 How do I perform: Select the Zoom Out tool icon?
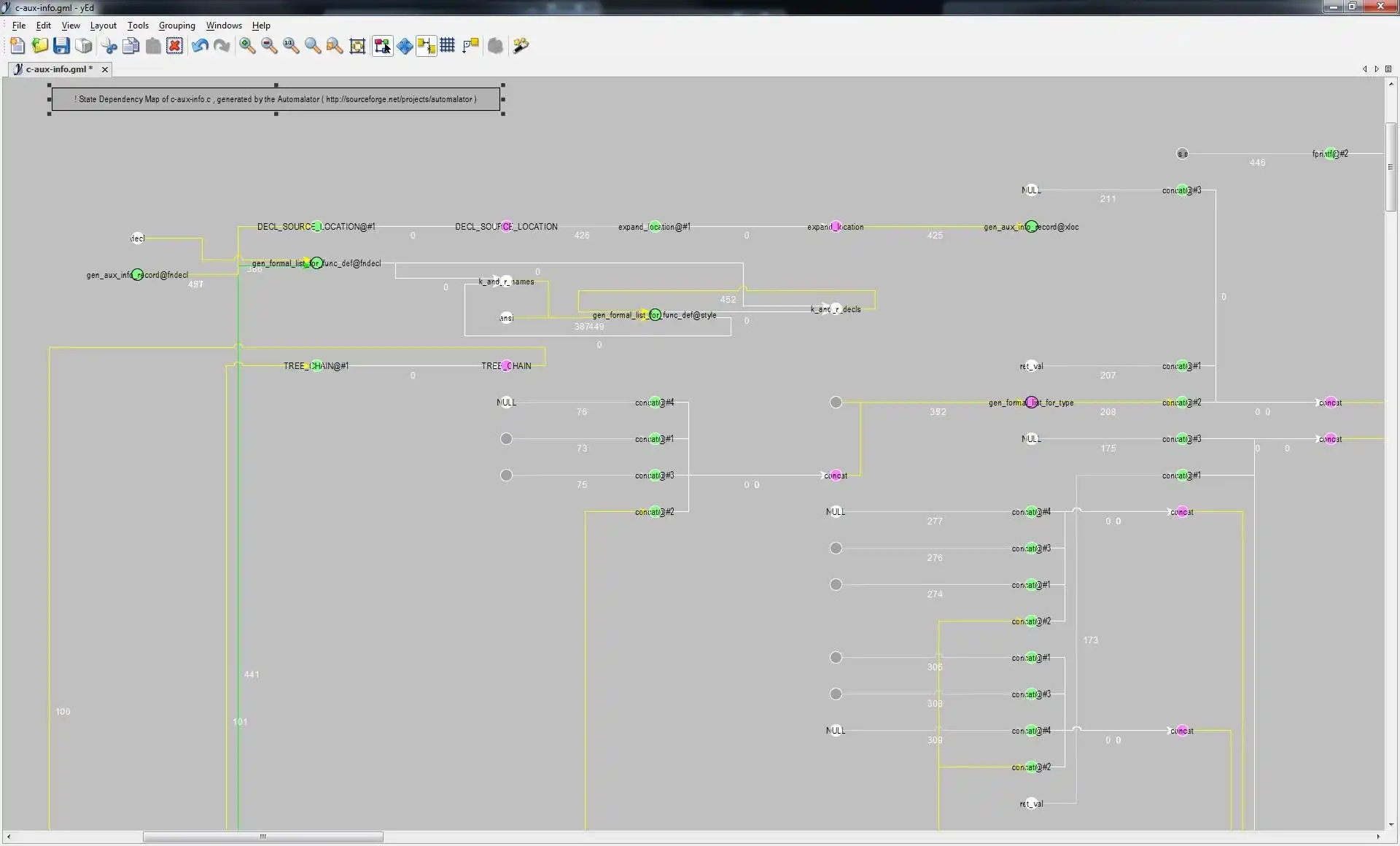[268, 45]
